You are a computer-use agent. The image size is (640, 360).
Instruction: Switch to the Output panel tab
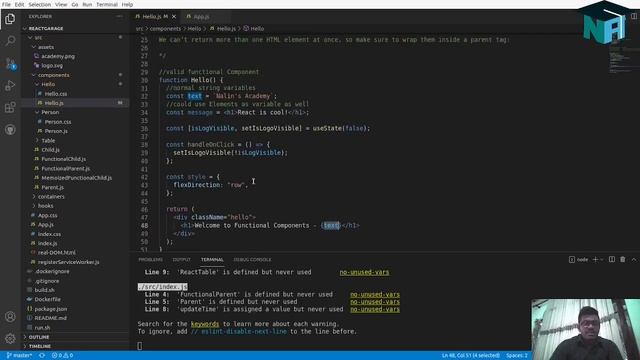[x=182, y=260]
